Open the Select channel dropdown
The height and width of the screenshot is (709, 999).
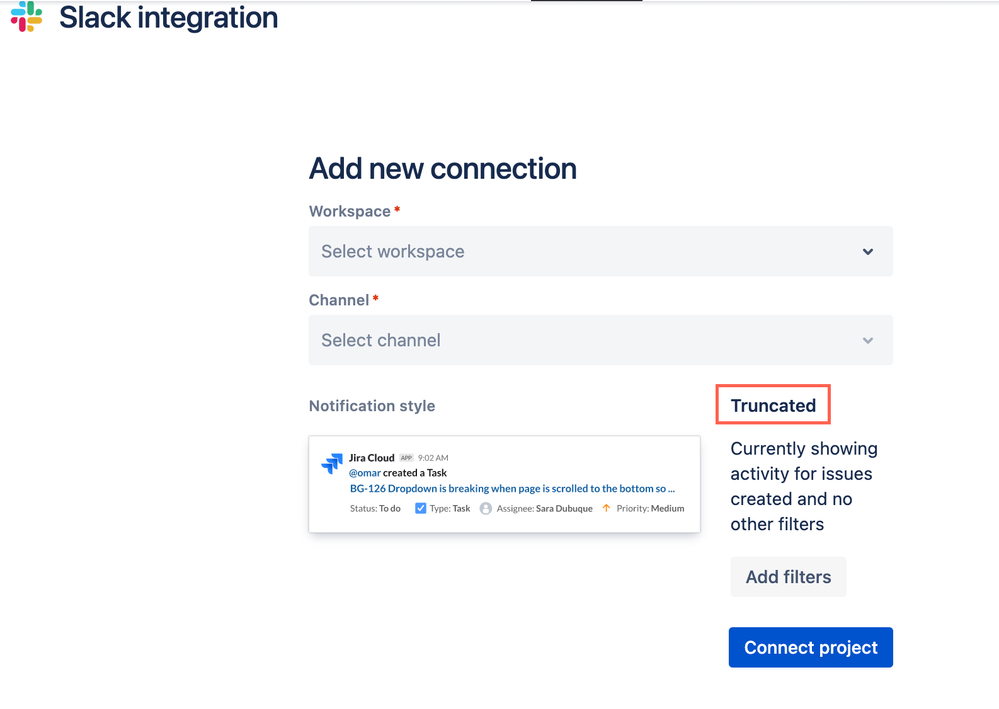[x=600, y=340]
